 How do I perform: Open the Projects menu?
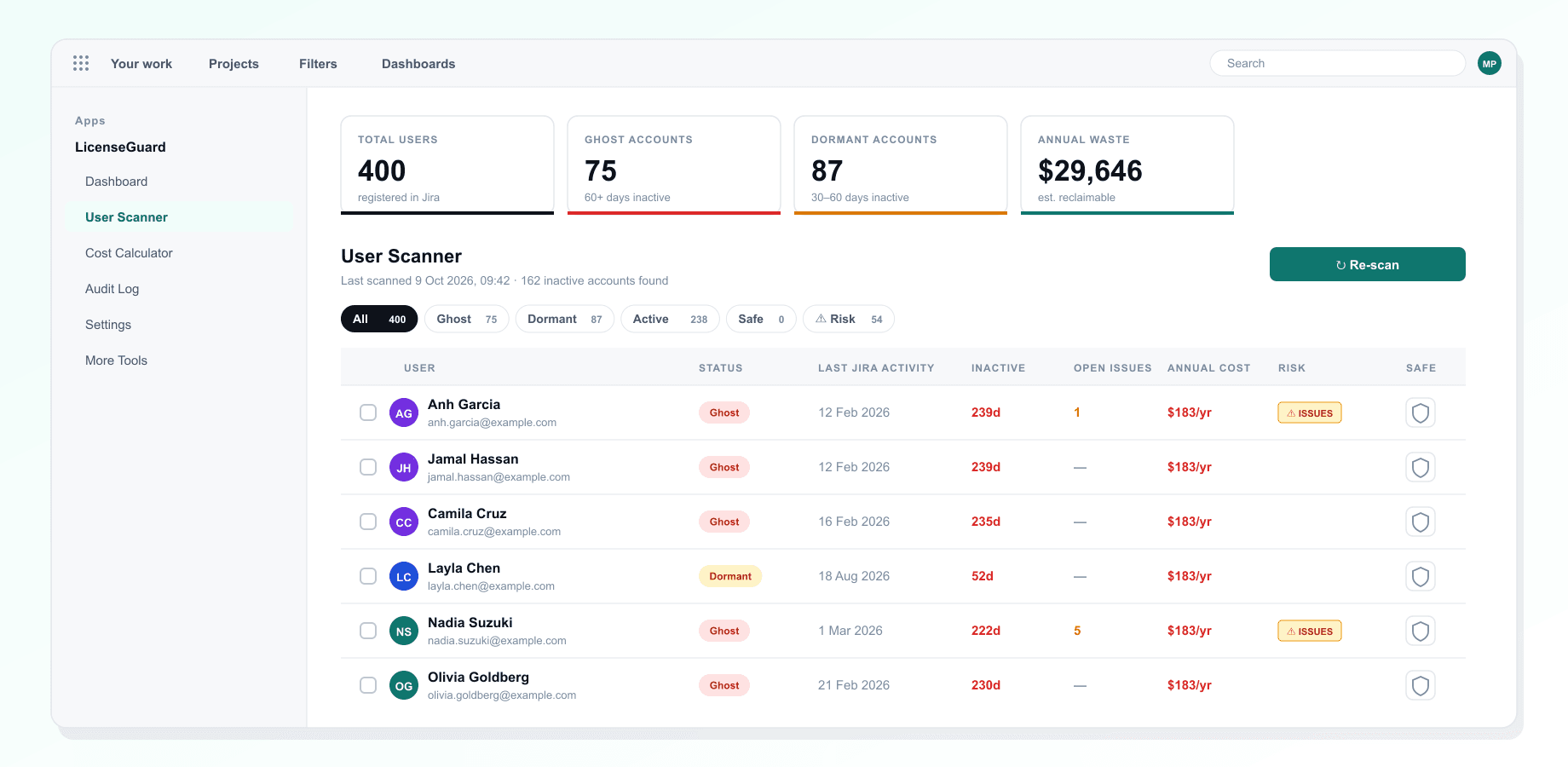(233, 64)
